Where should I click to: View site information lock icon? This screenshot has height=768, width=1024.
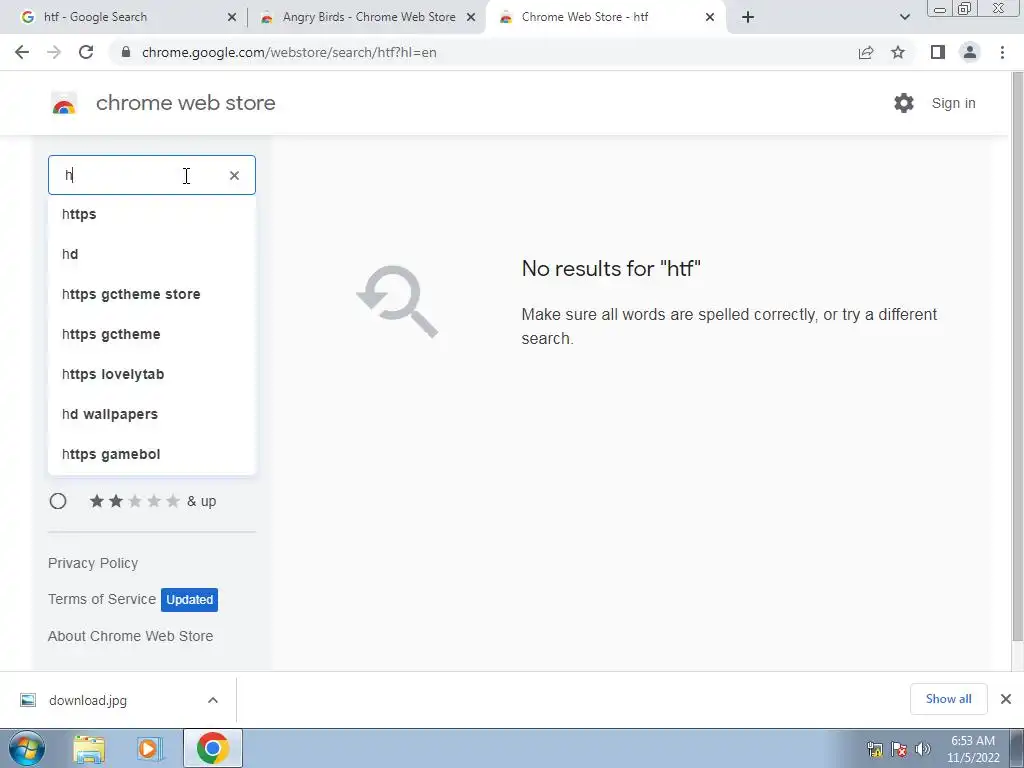[x=127, y=52]
